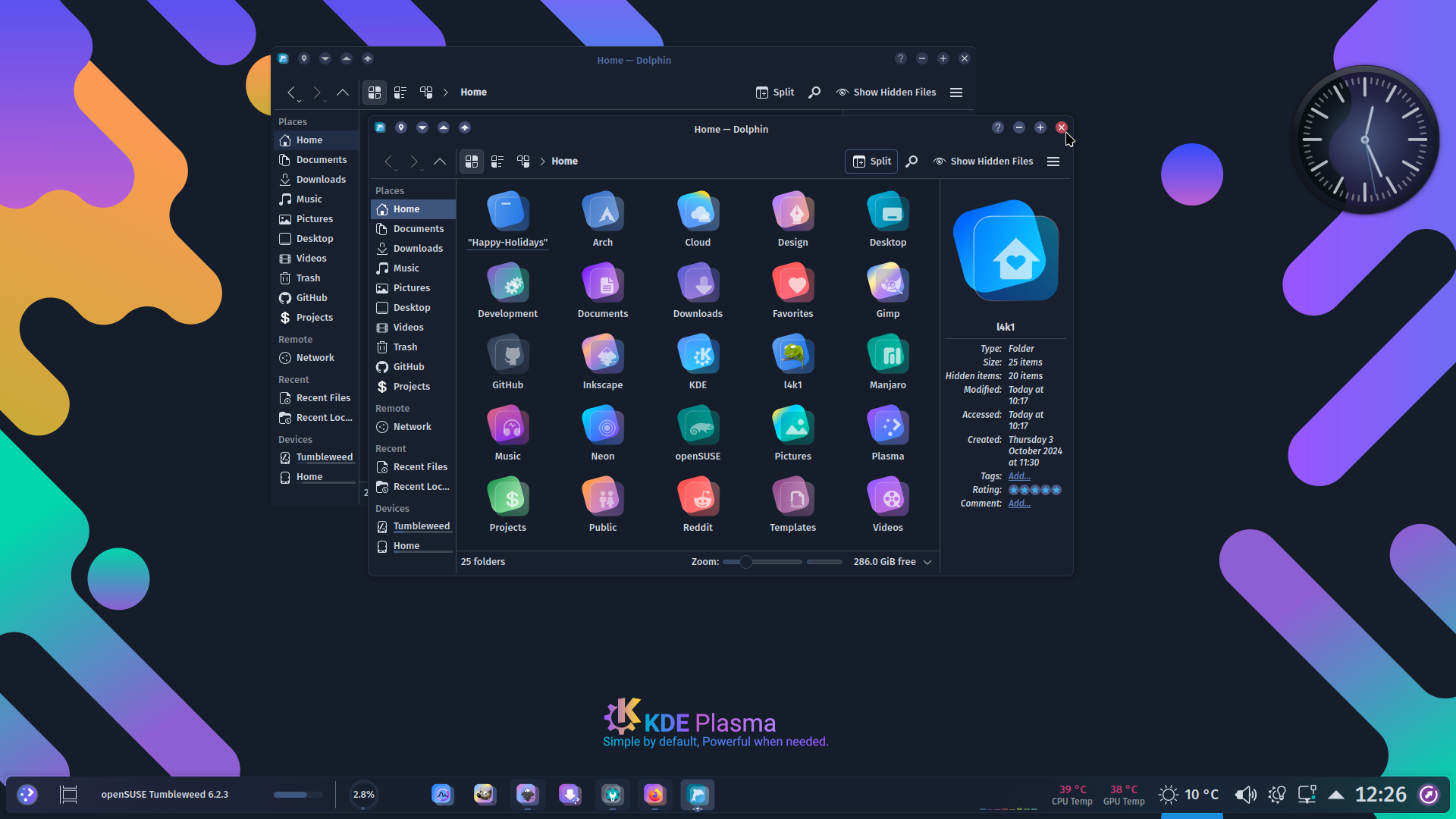Click the disk space usage bar in status bar
This screenshot has width=1456, height=819.
coord(824,562)
